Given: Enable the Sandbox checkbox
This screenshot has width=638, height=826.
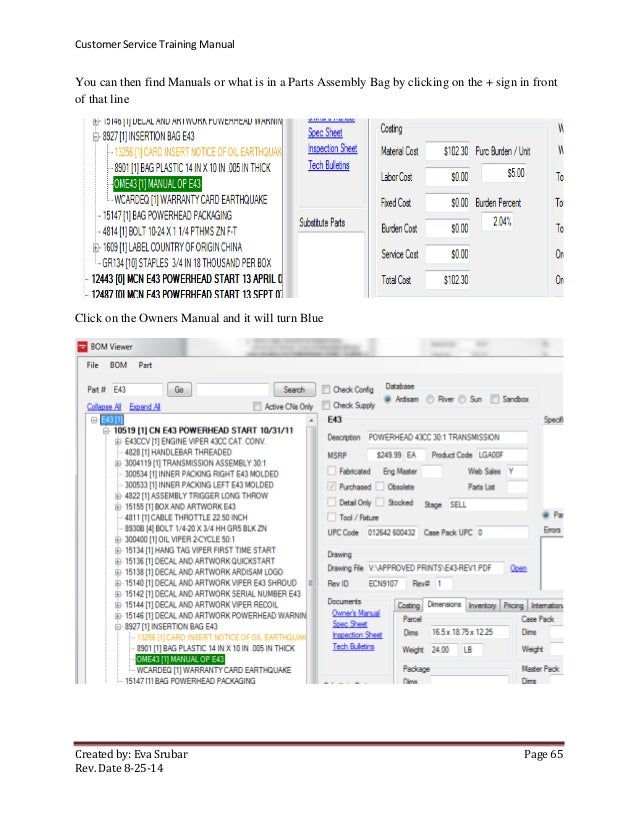Looking at the screenshot, I should pyautogui.click(x=495, y=399).
